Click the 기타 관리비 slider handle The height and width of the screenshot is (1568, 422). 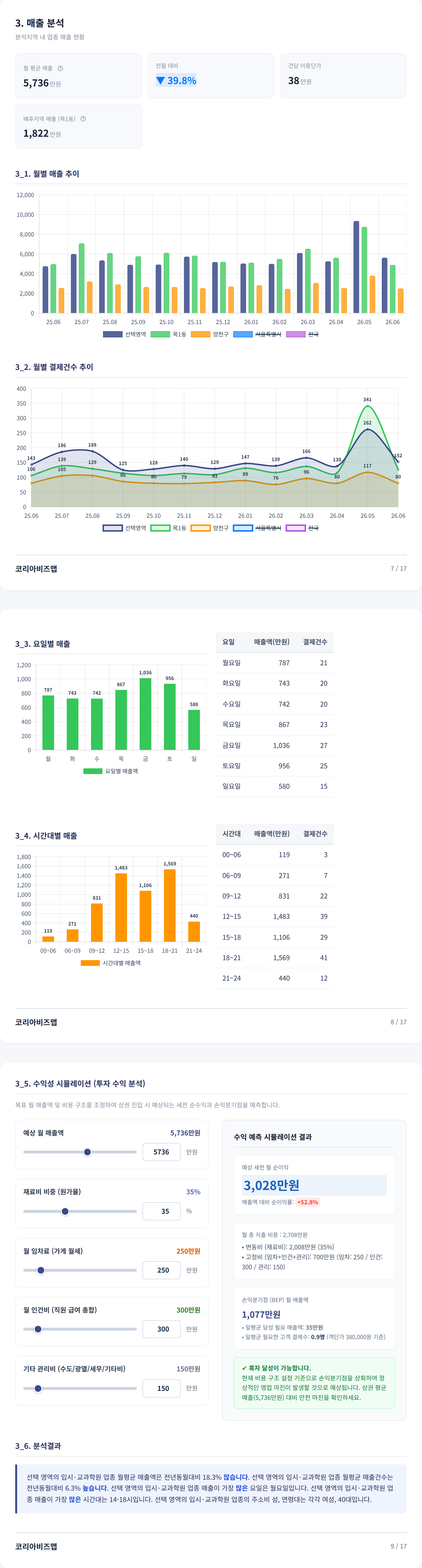tap(38, 1389)
